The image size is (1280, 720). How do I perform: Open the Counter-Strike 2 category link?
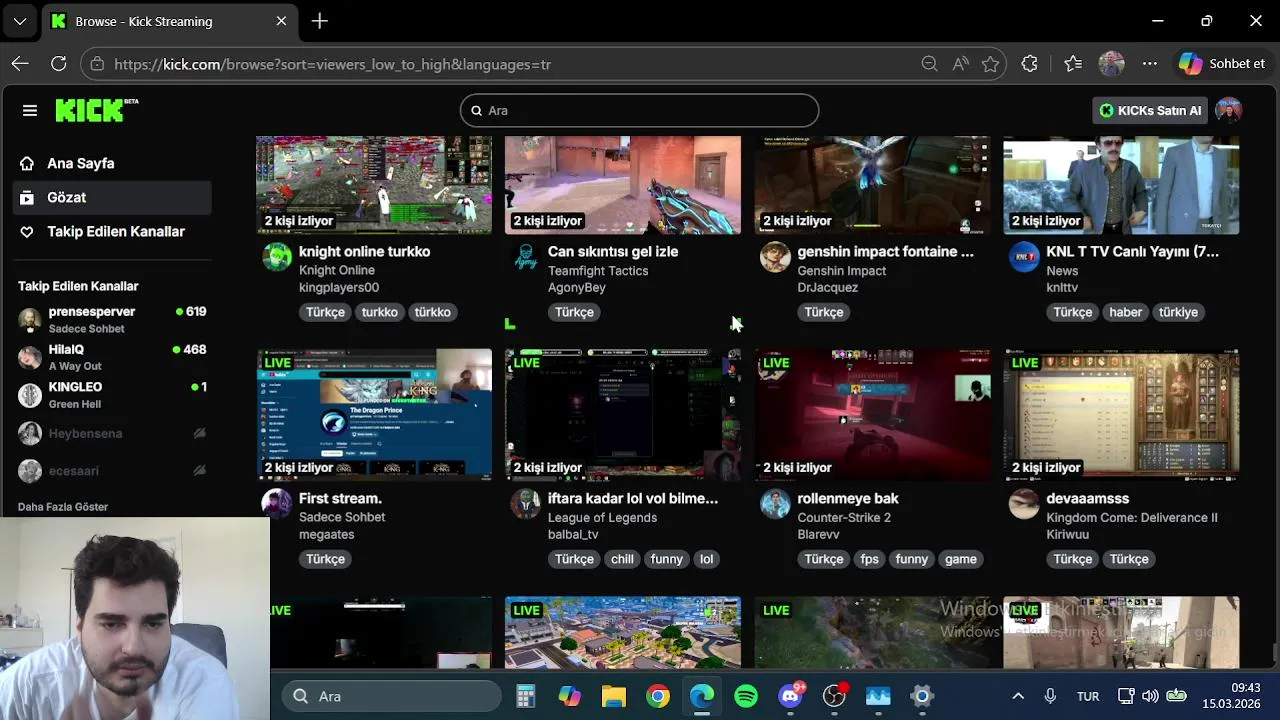click(x=844, y=517)
